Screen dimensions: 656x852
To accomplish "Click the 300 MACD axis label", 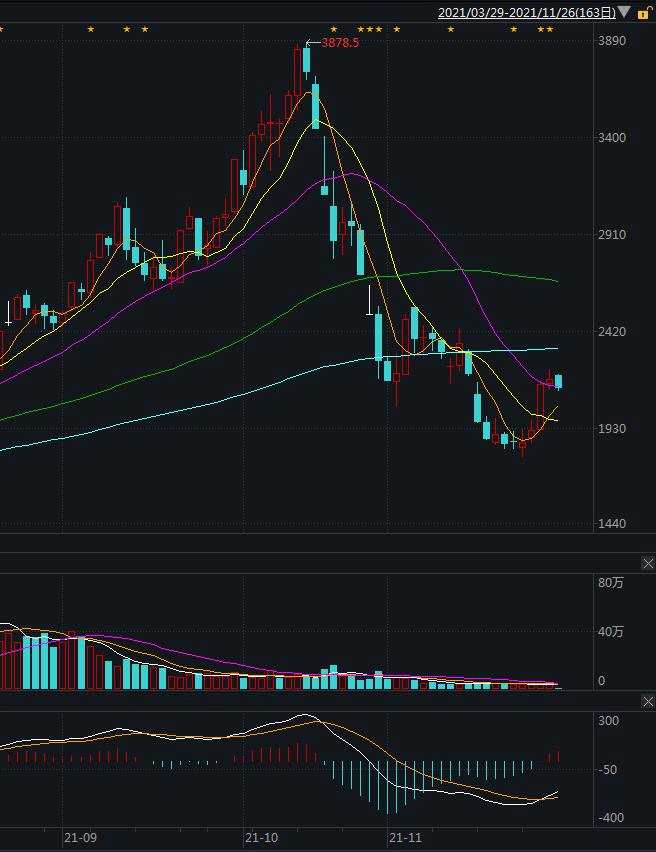I will 609,721.
